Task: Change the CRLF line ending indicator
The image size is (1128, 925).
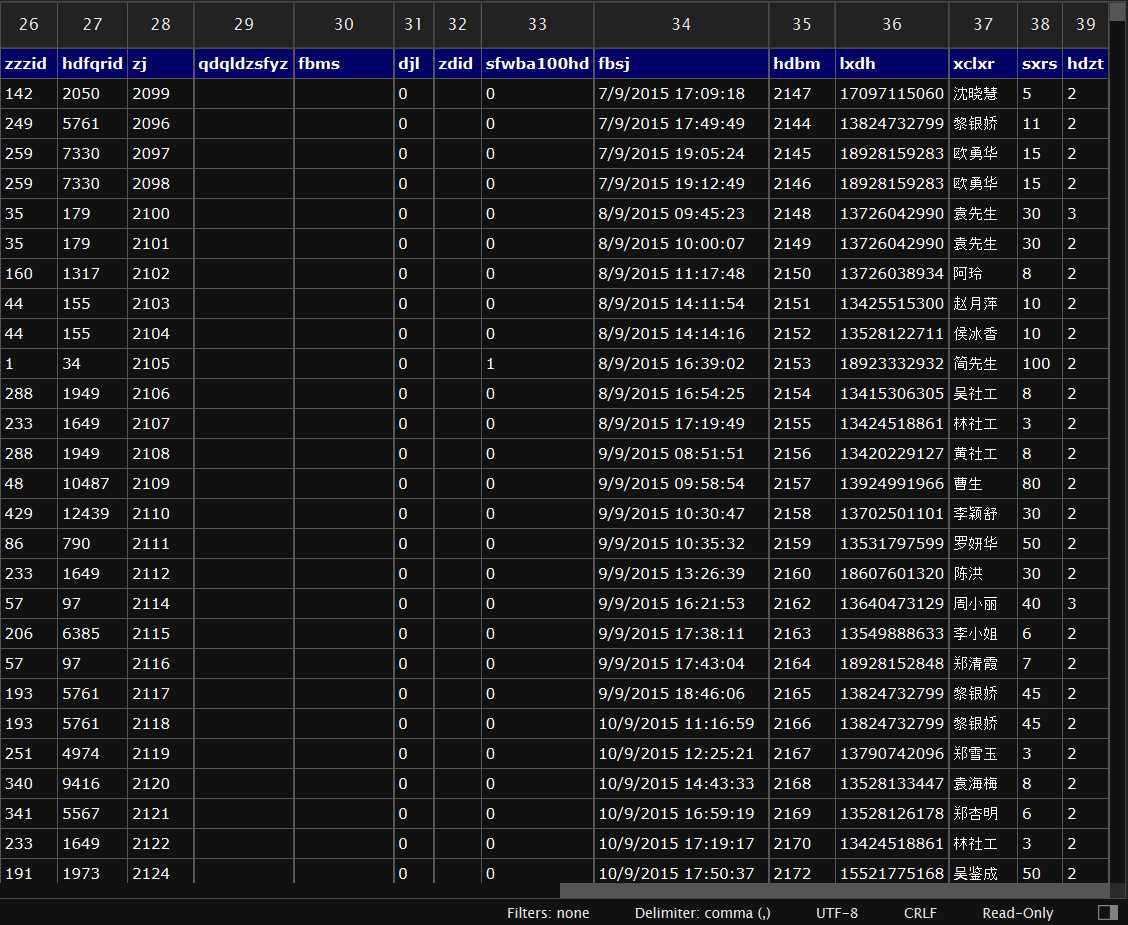Action: pos(920,913)
